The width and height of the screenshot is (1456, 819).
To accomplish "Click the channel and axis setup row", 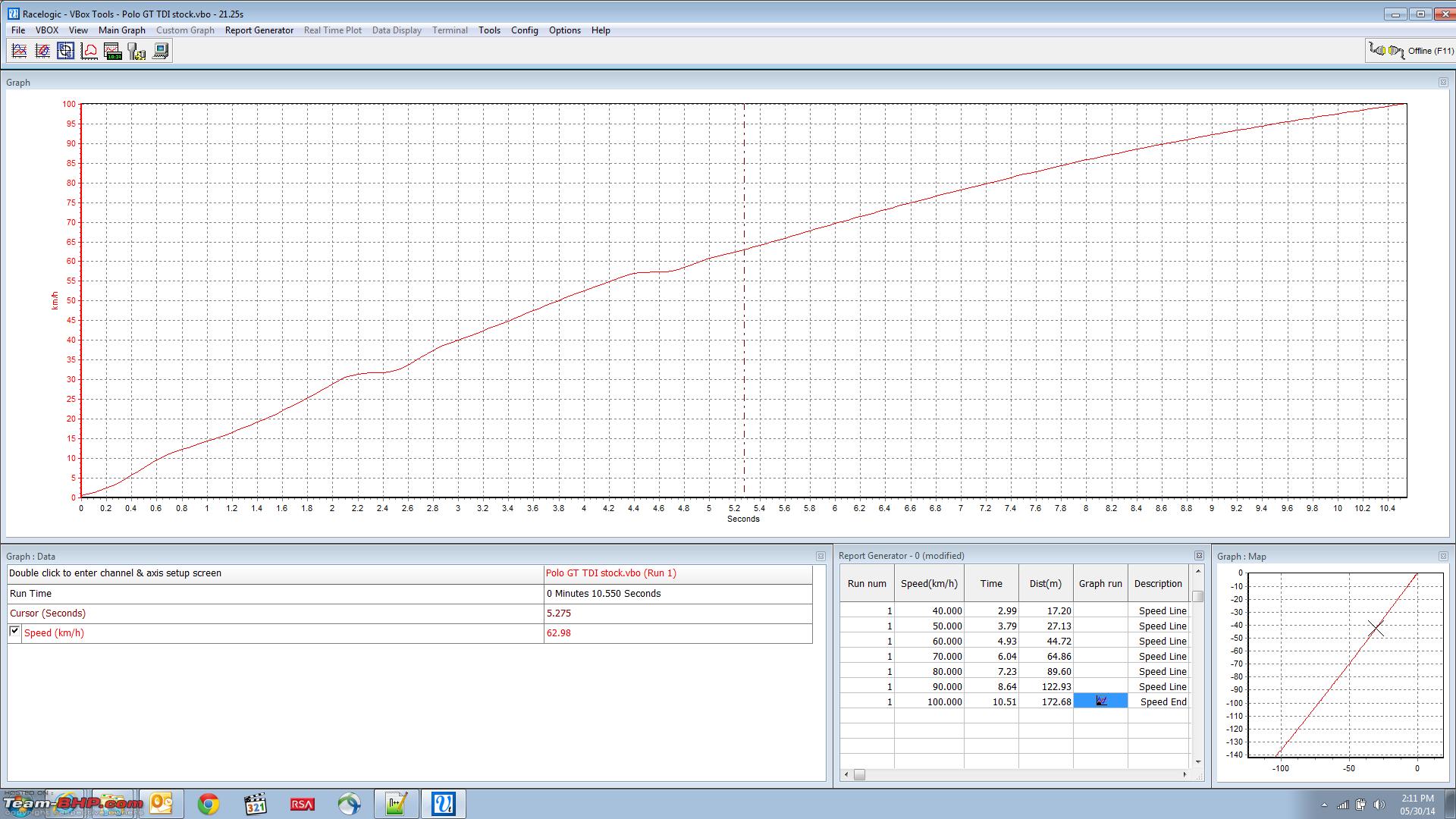I will 275,573.
